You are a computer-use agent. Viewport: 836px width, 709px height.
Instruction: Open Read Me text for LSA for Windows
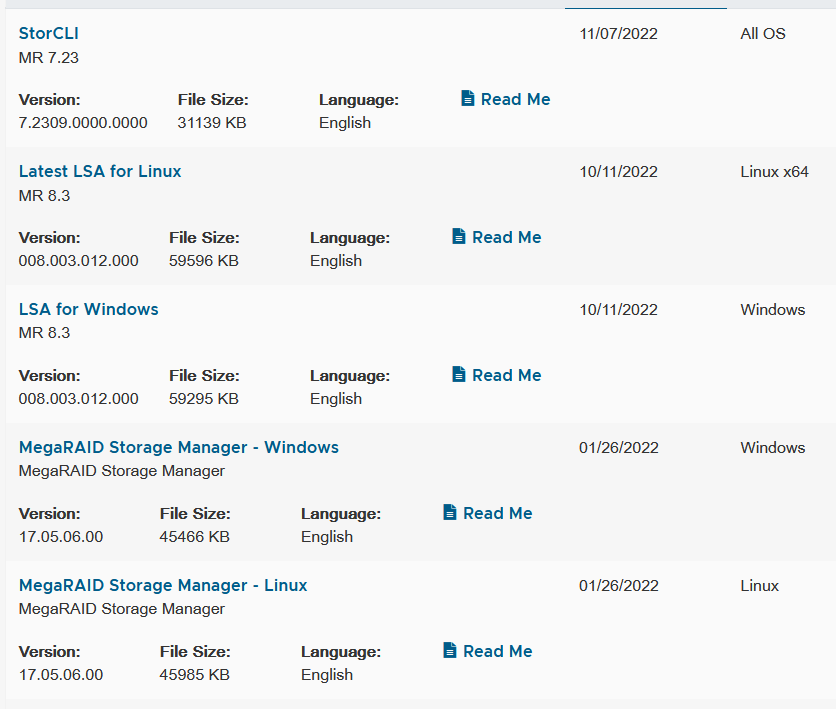[x=507, y=375]
